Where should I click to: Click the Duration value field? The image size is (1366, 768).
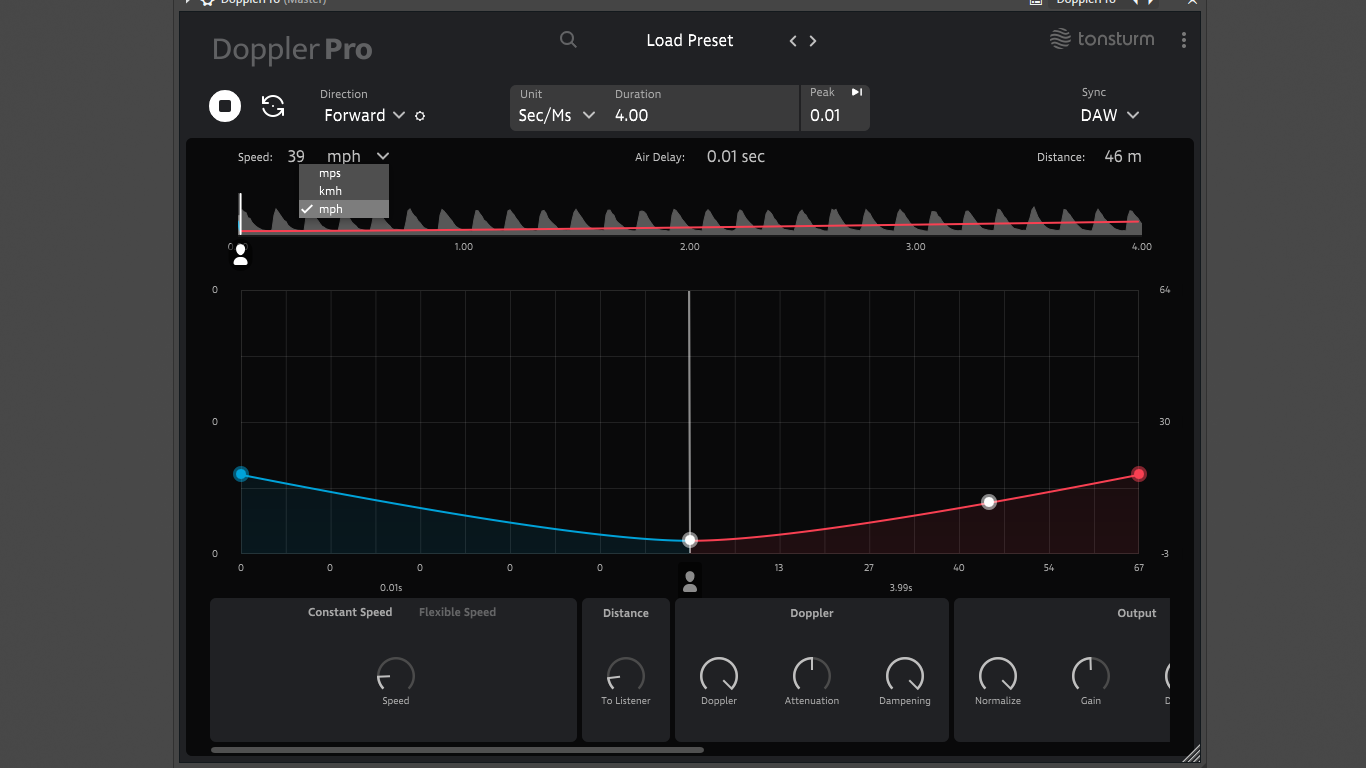[x=700, y=115]
